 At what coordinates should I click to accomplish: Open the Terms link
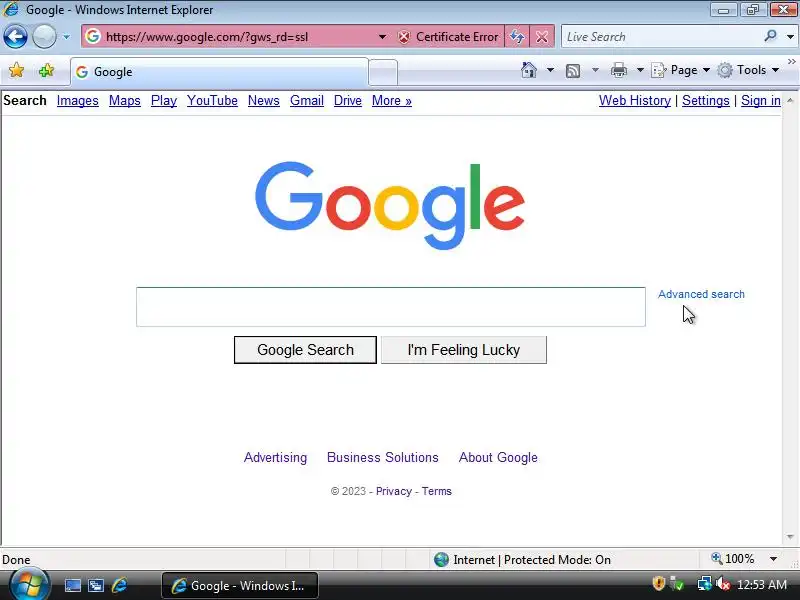click(x=436, y=491)
